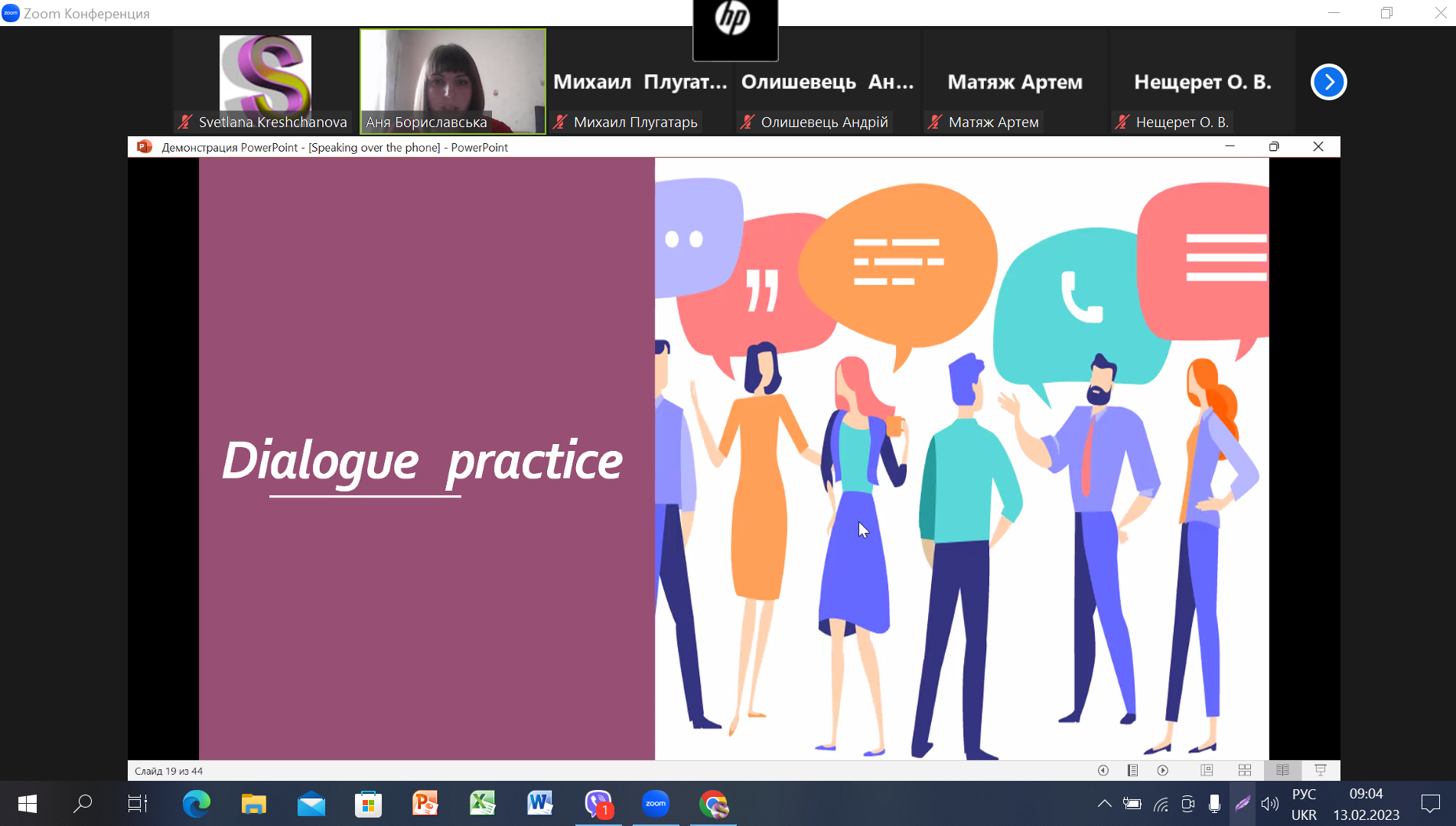
Task: Open volume control in system tray
Action: 1270,804
